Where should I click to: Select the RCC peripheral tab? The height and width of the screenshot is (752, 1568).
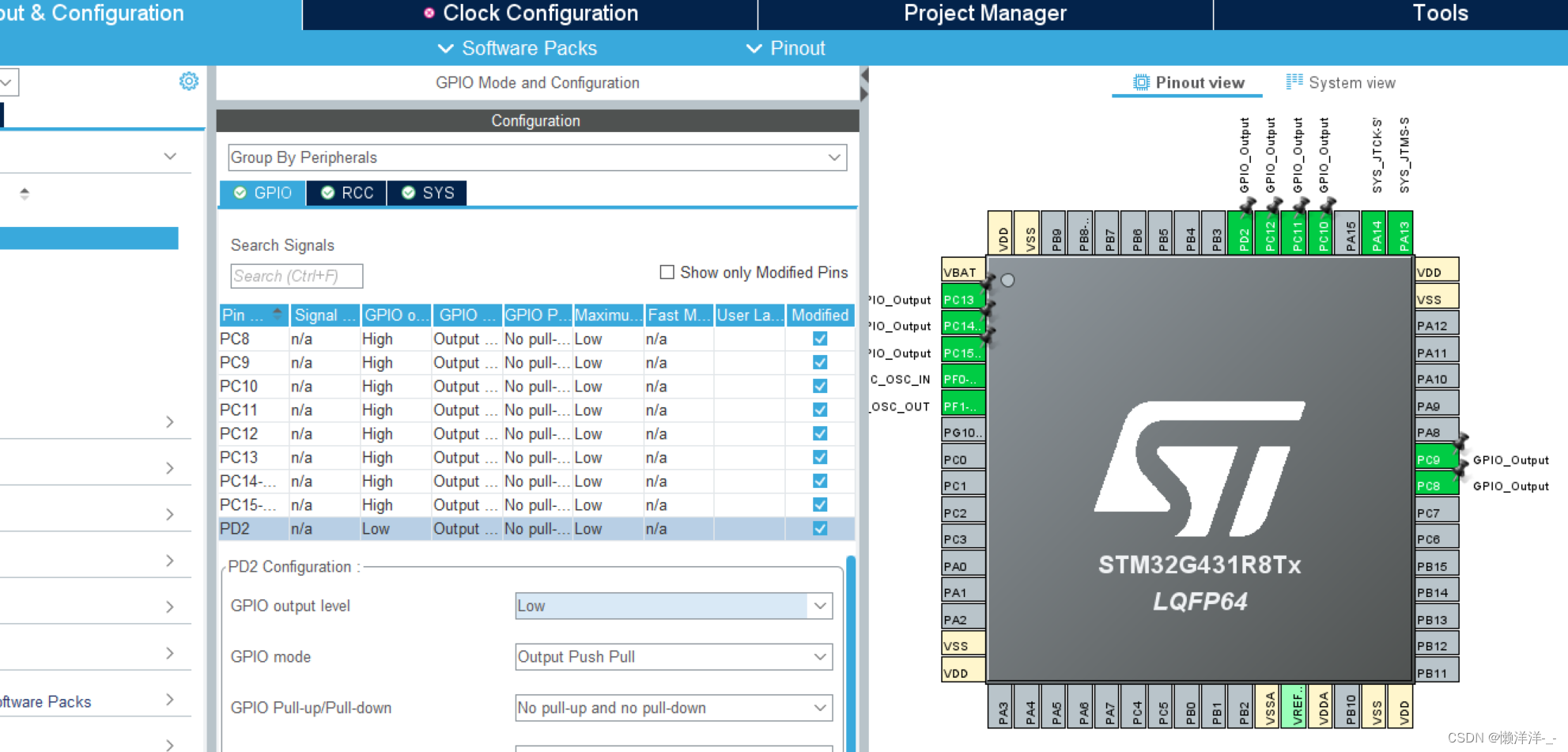tap(347, 193)
